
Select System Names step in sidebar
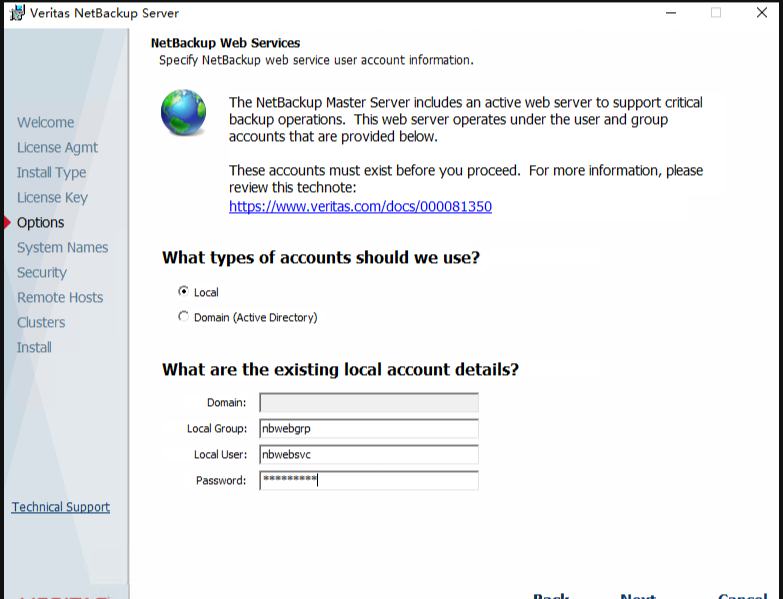click(62, 247)
